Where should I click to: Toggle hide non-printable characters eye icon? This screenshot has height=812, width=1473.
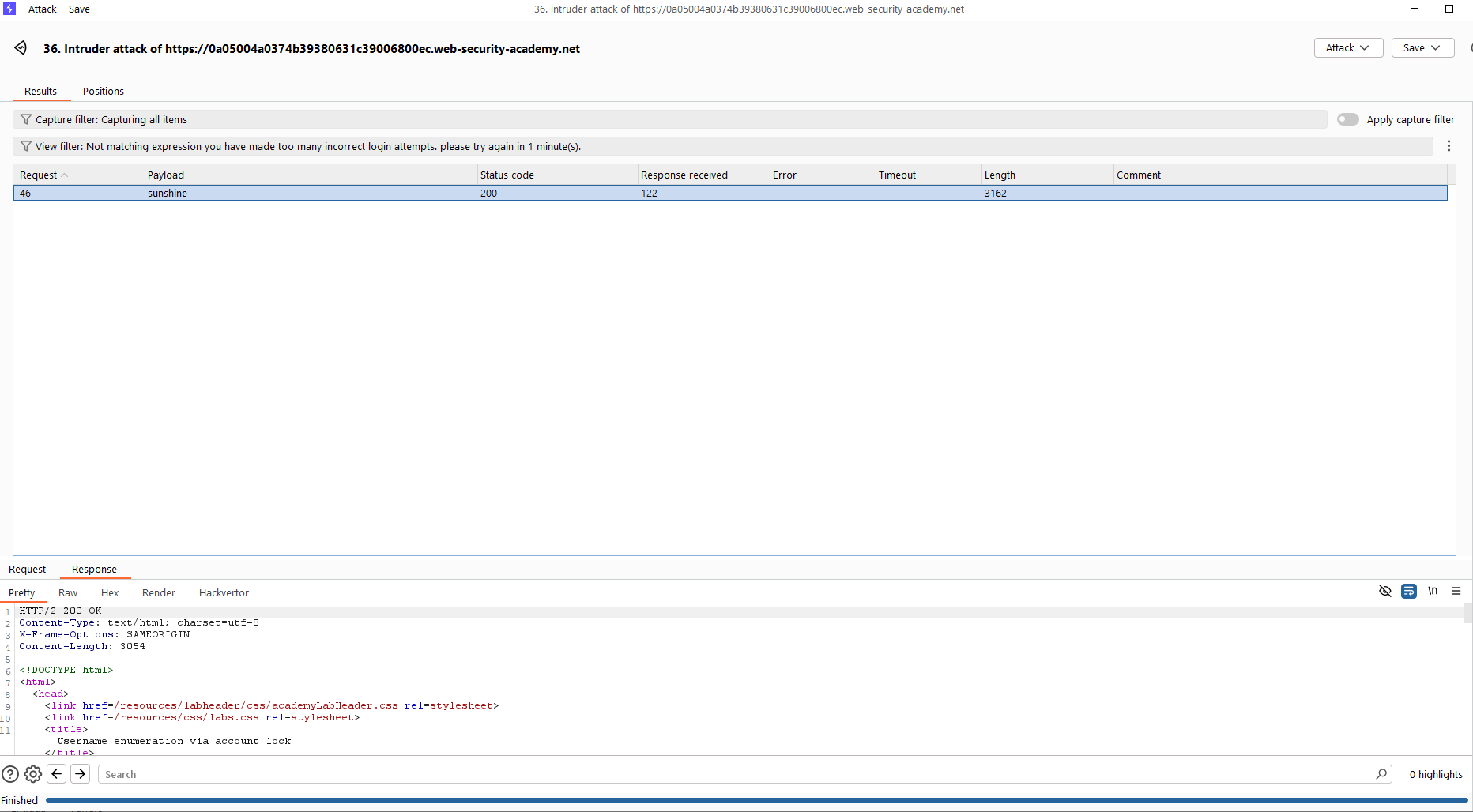coord(1385,591)
